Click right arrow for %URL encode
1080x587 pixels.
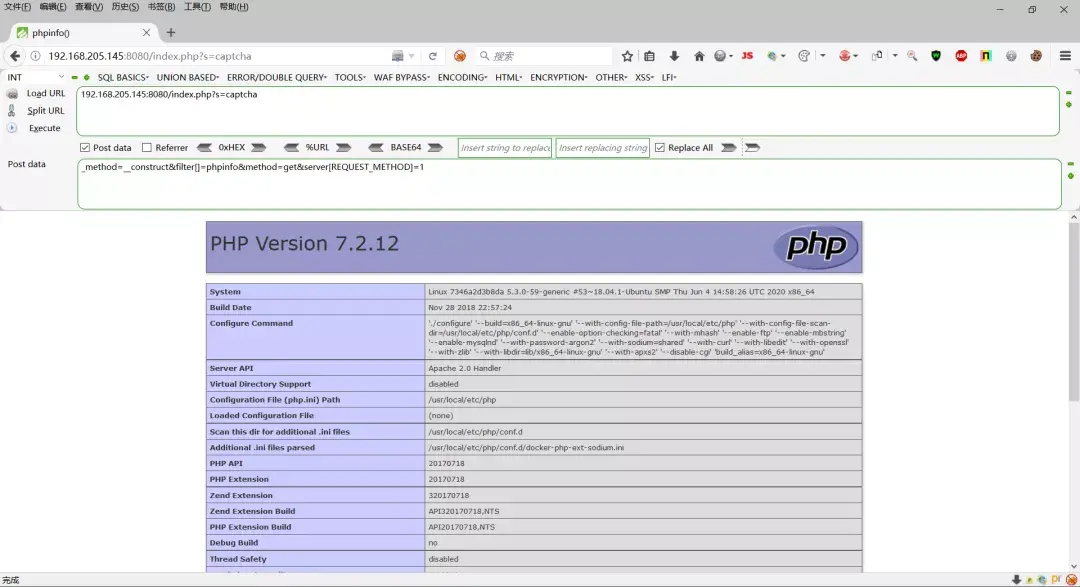[343, 147]
